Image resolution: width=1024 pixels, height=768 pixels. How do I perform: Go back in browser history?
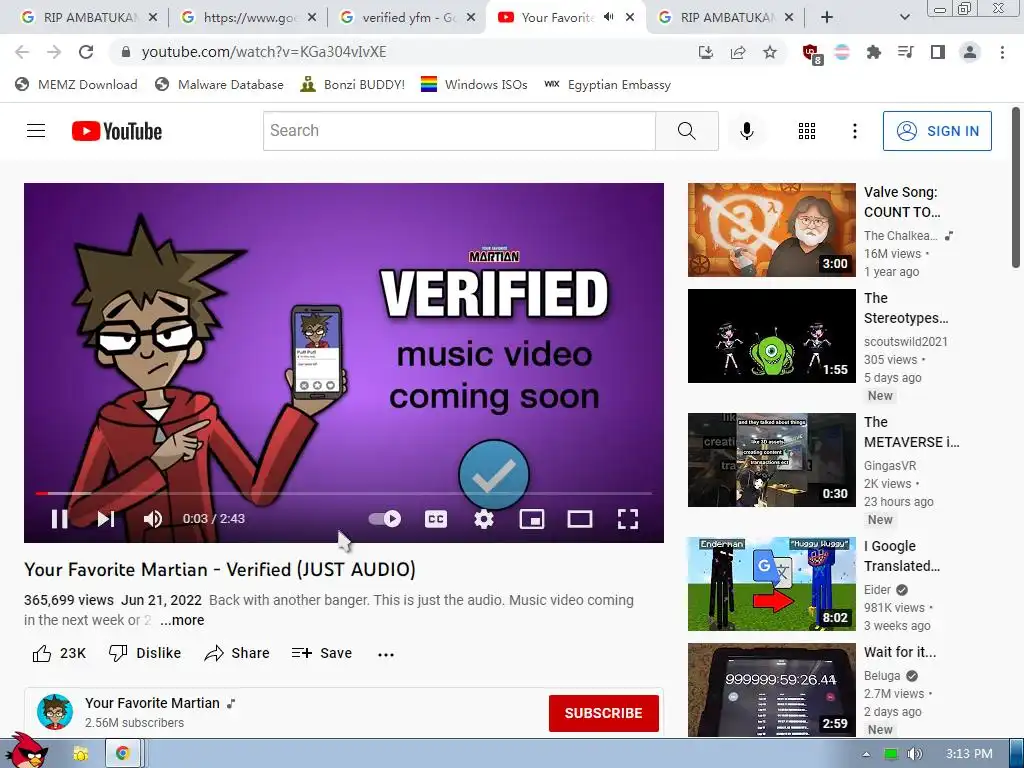pyautogui.click(x=22, y=52)
